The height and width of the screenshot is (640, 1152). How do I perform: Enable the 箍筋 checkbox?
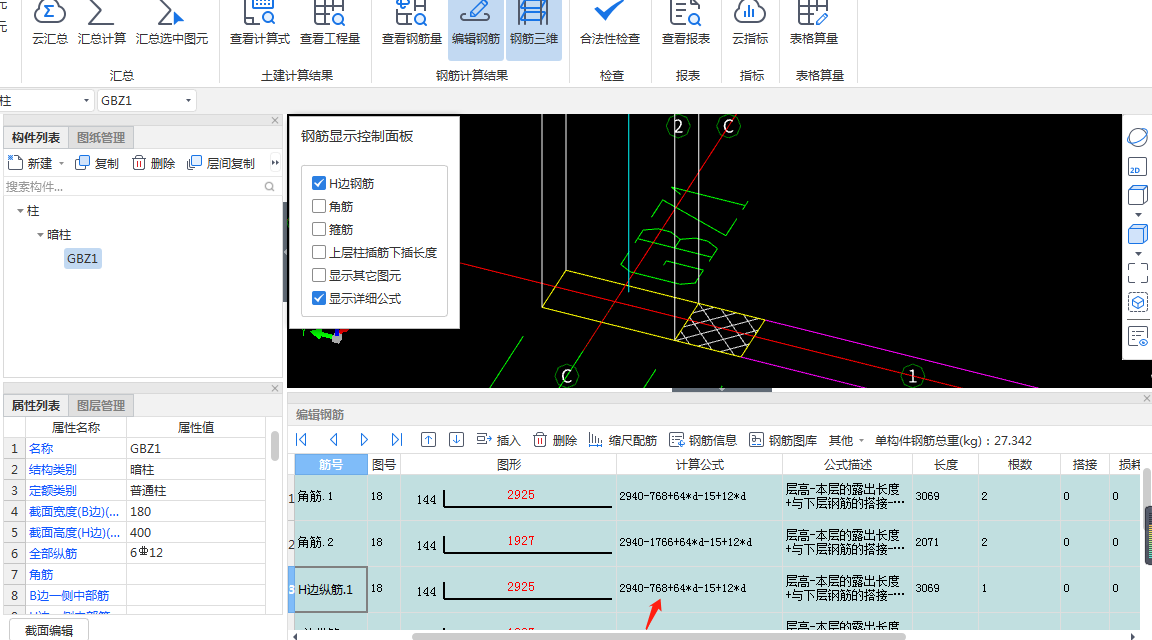coord(319,229)
